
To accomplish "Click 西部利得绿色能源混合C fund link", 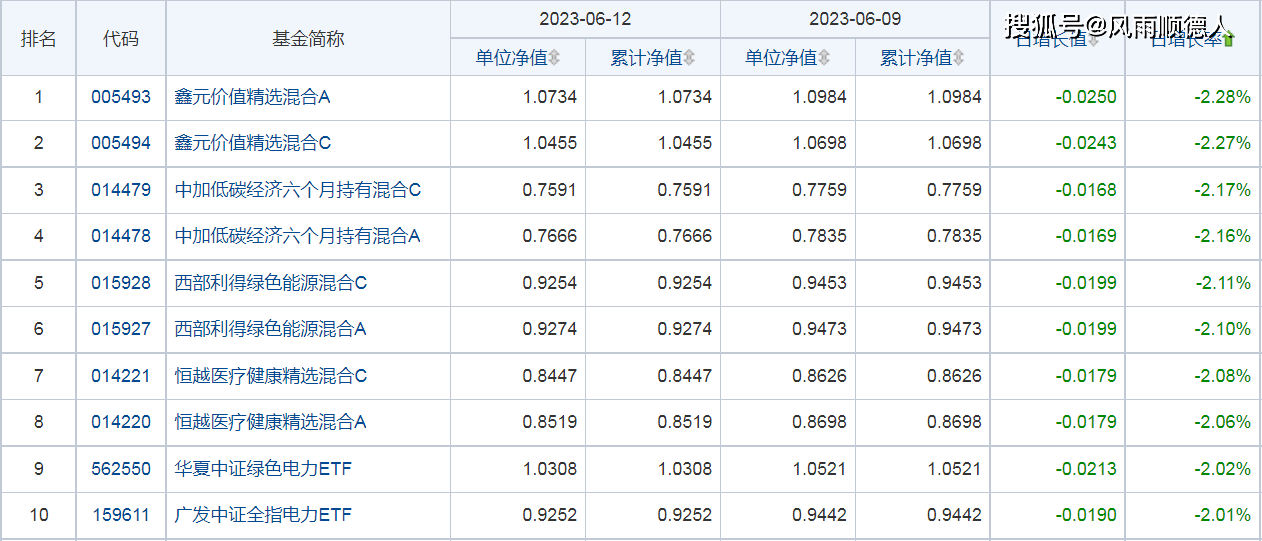I will (x=271, y=283).
